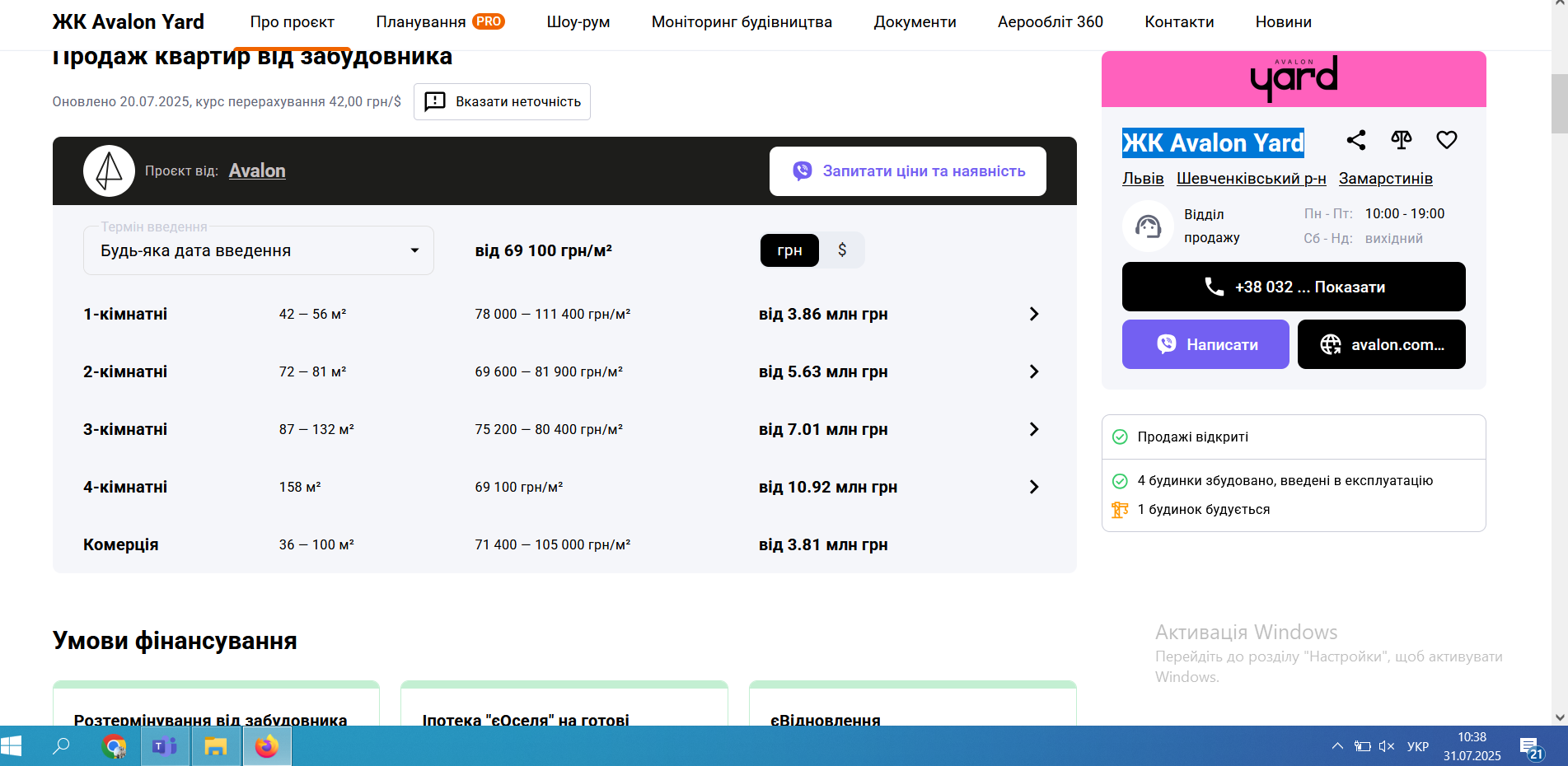Image resolution: width=1568 pixels, height=766 pixels.
Task: Click price від 5.63 млн грн
Action: [823, 371]
